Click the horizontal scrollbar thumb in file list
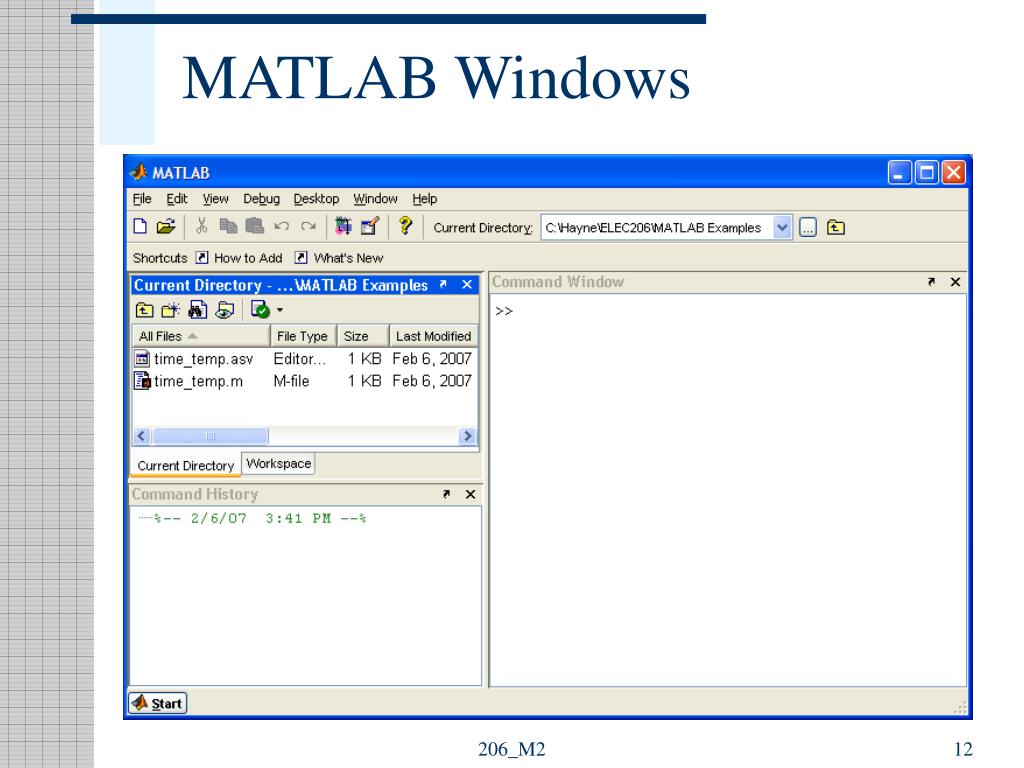This screenshot has height=768, width=1024. [x=210, y=436]
